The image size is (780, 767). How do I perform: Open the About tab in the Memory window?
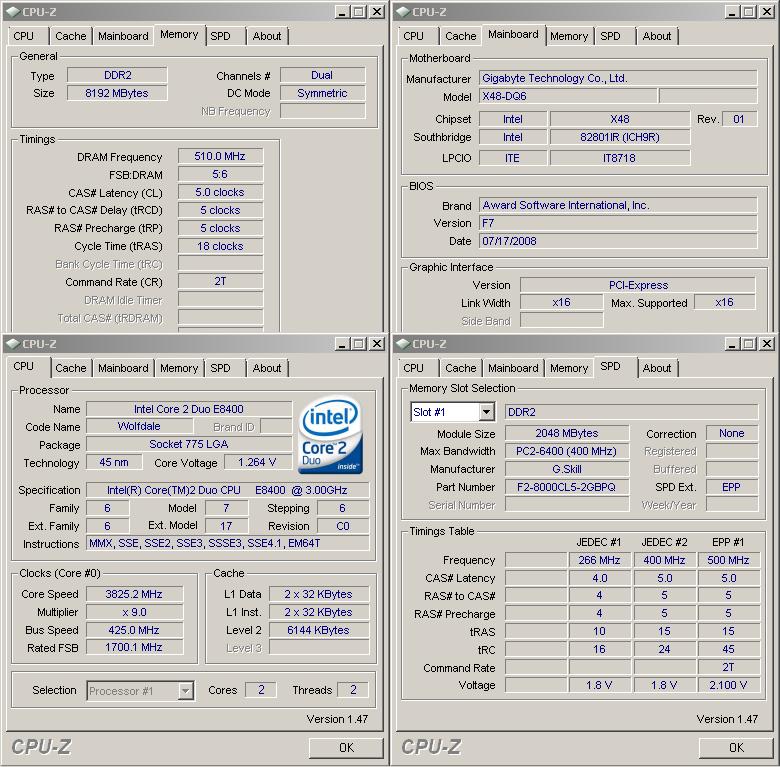[x=267, y=36]
